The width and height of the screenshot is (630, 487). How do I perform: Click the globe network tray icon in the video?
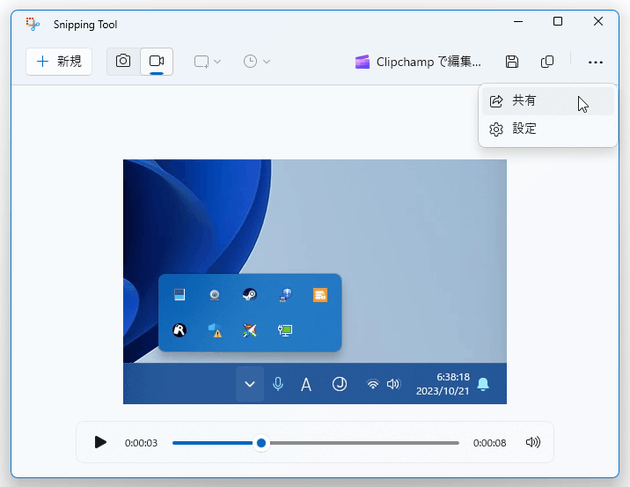285,295
